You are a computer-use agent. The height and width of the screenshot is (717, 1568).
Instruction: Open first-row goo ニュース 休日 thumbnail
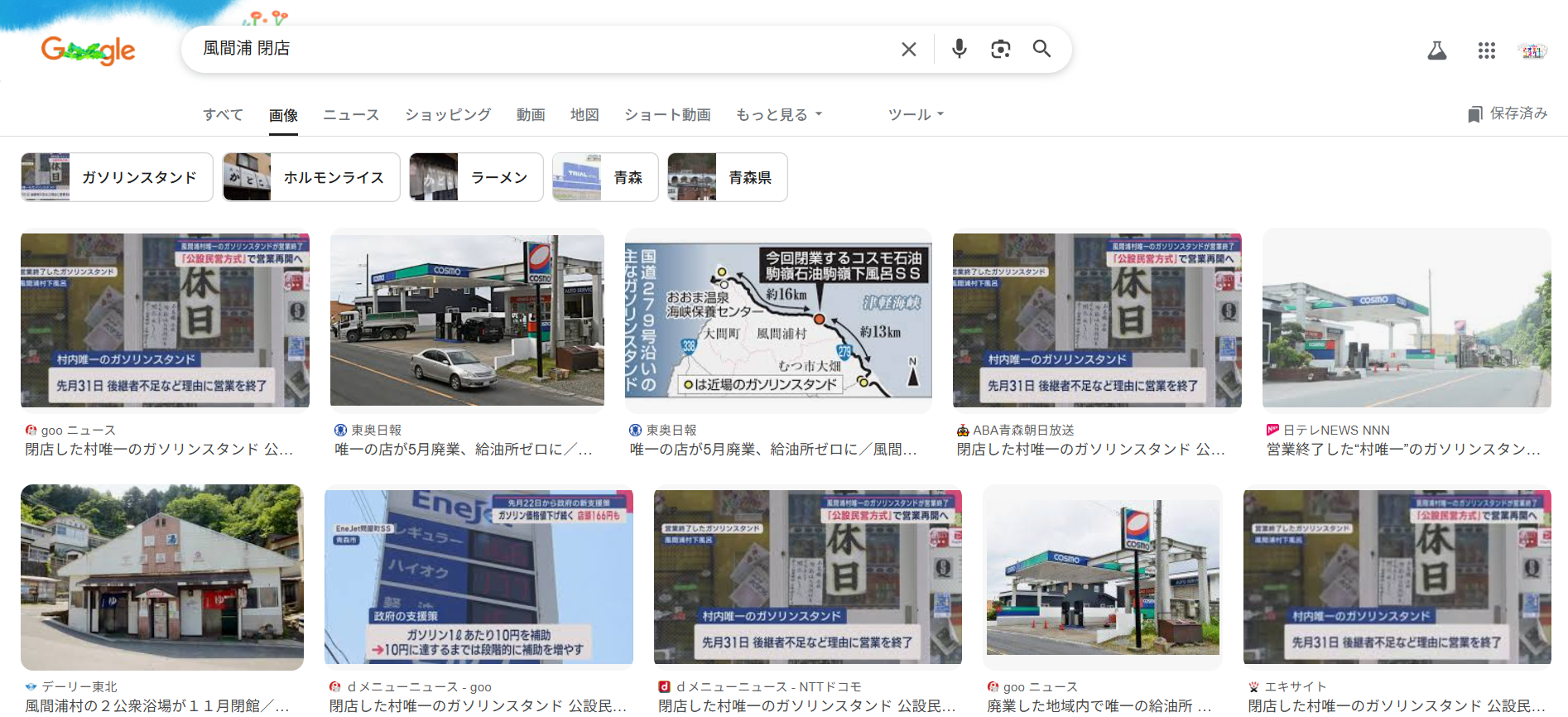[165, 320]
